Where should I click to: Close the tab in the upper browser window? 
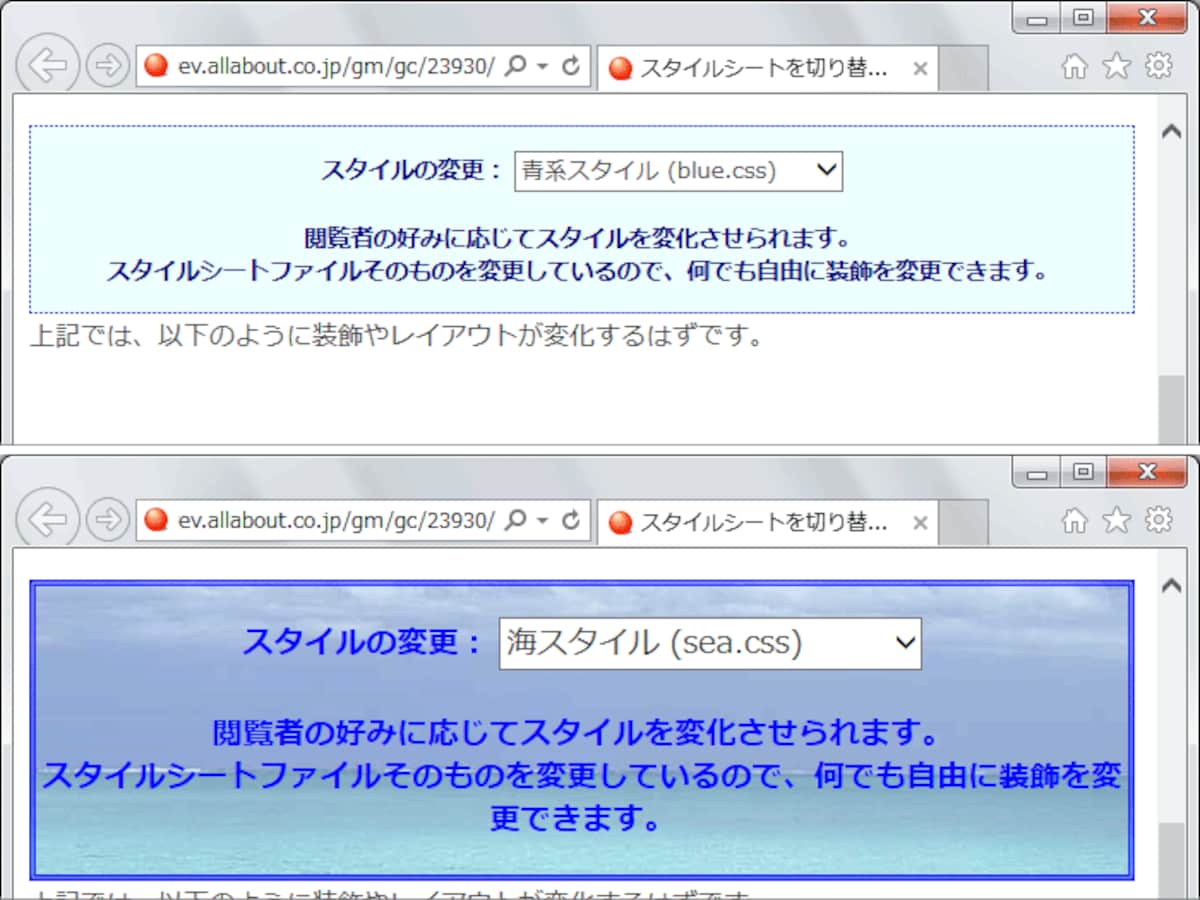click(x=920, y=69)
